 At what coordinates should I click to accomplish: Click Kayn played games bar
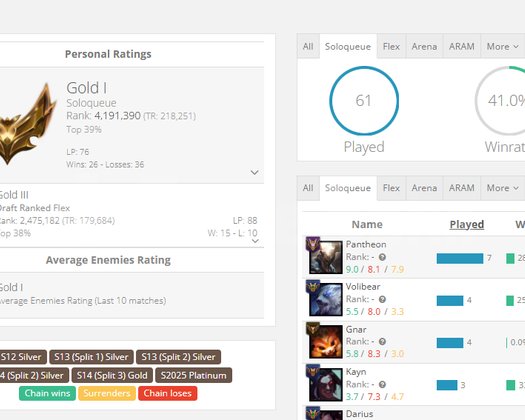(447, 385)
